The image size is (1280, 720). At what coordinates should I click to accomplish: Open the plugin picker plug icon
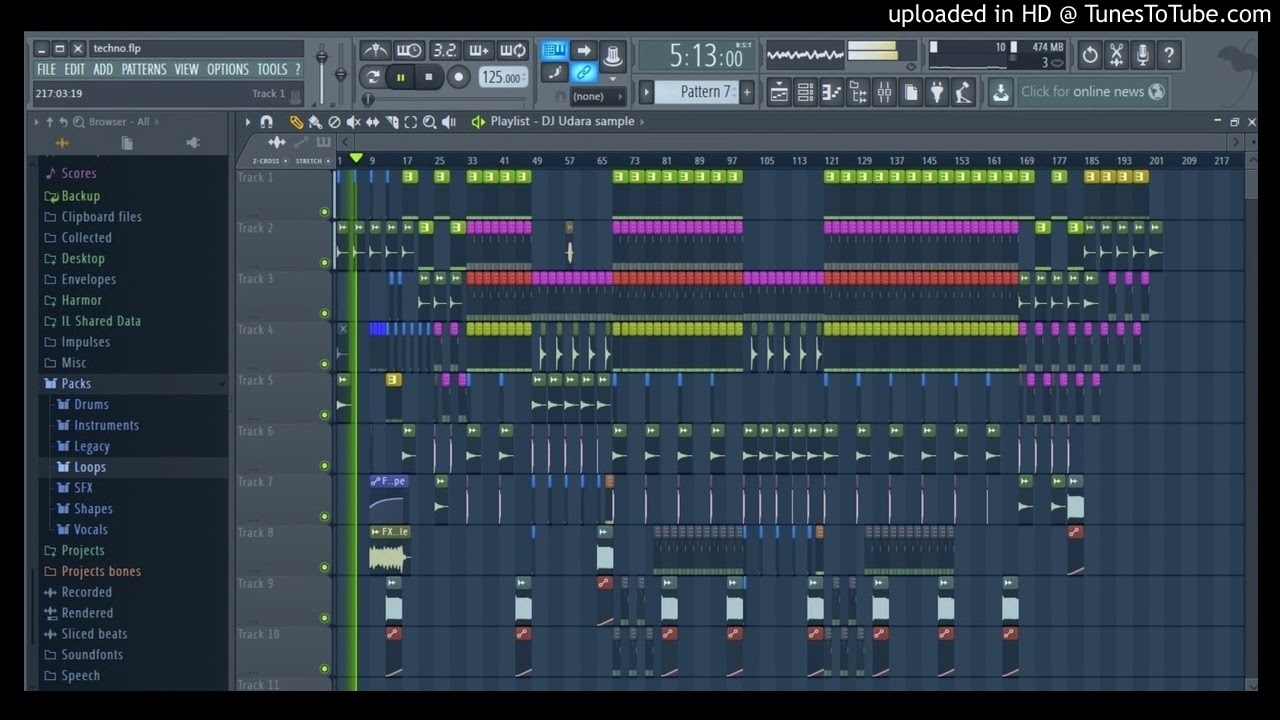click(937, 92)
